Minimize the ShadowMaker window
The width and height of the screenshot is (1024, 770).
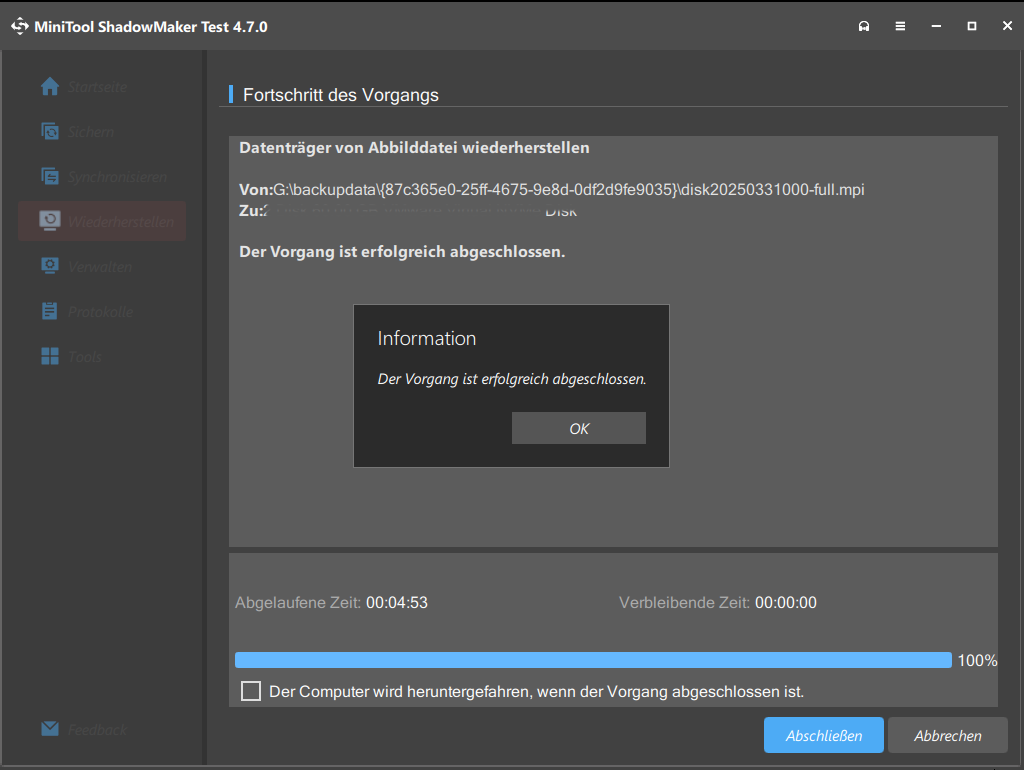point(936,26)
